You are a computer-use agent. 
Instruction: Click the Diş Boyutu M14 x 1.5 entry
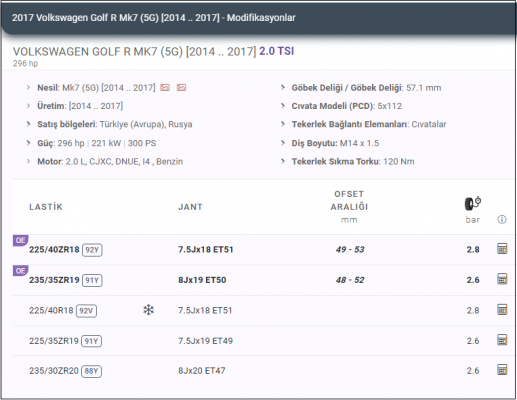(335, 143)
